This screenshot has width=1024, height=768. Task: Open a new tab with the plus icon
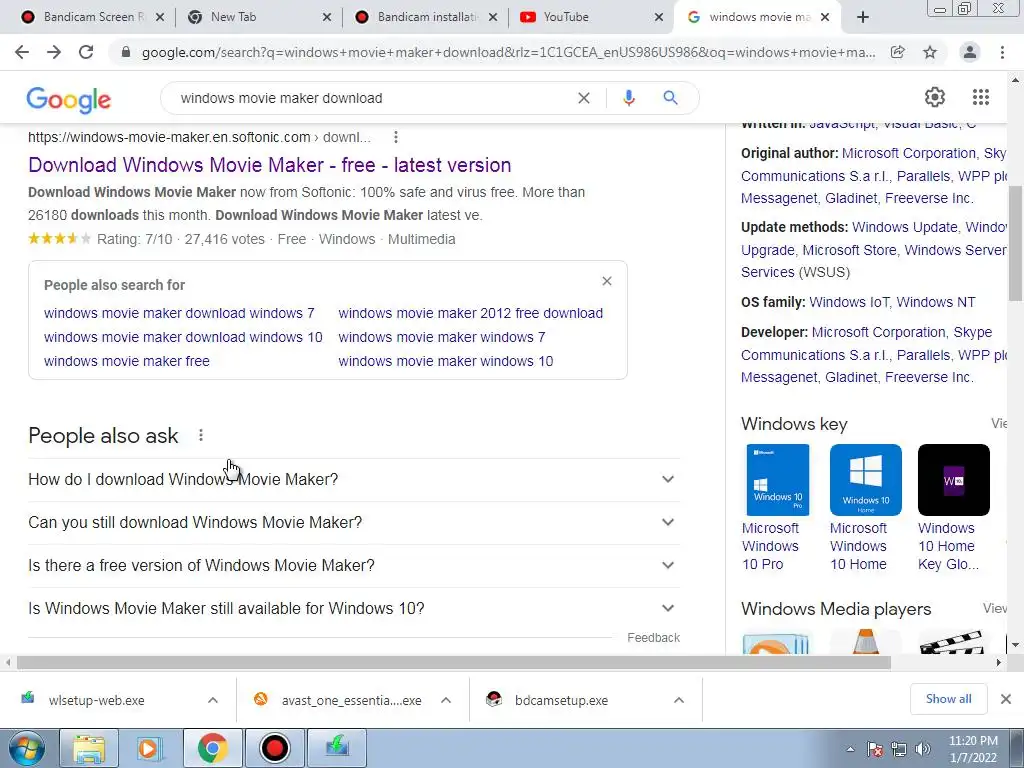click(x=863, y=17)
